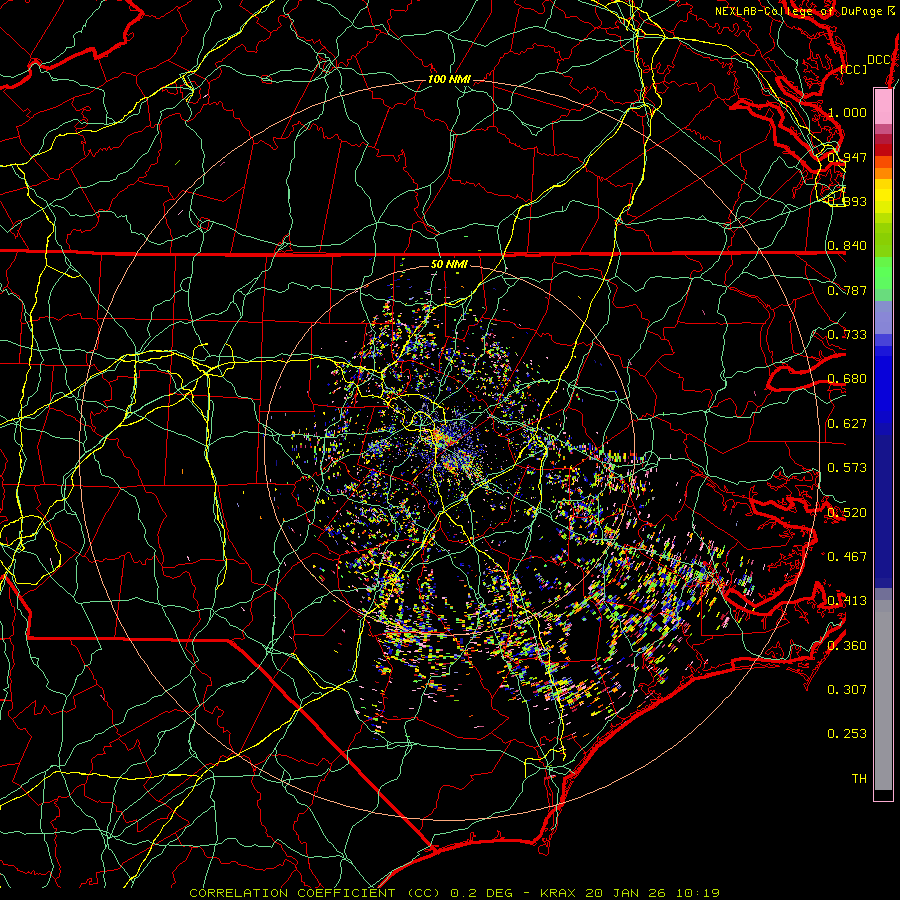Click the pink segment of the color bar
The height and width of the screenshot is (900, 900).
(x=883, y=106)
